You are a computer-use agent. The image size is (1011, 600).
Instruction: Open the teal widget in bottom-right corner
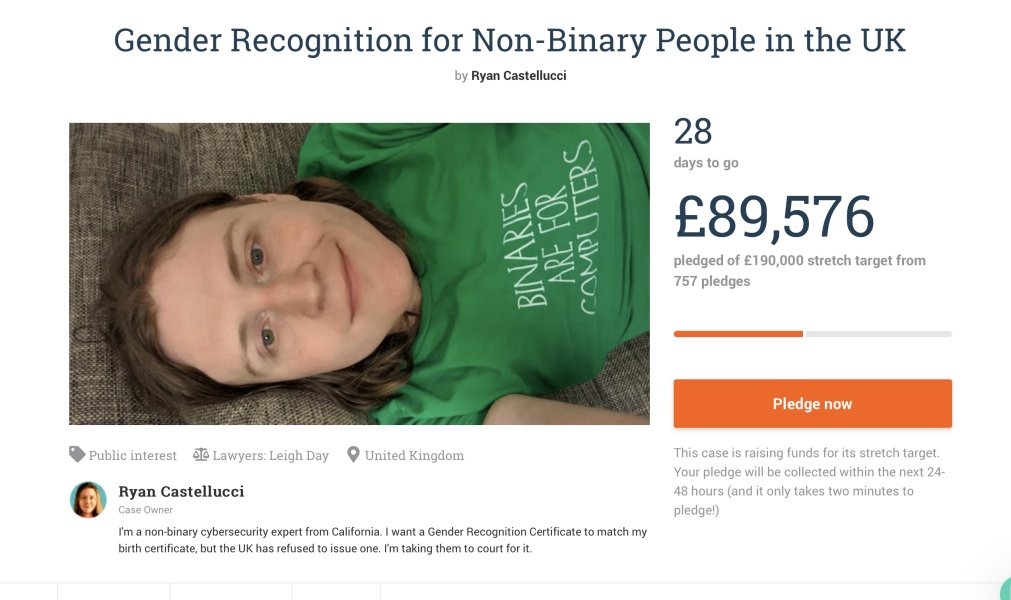(1004, 590)
